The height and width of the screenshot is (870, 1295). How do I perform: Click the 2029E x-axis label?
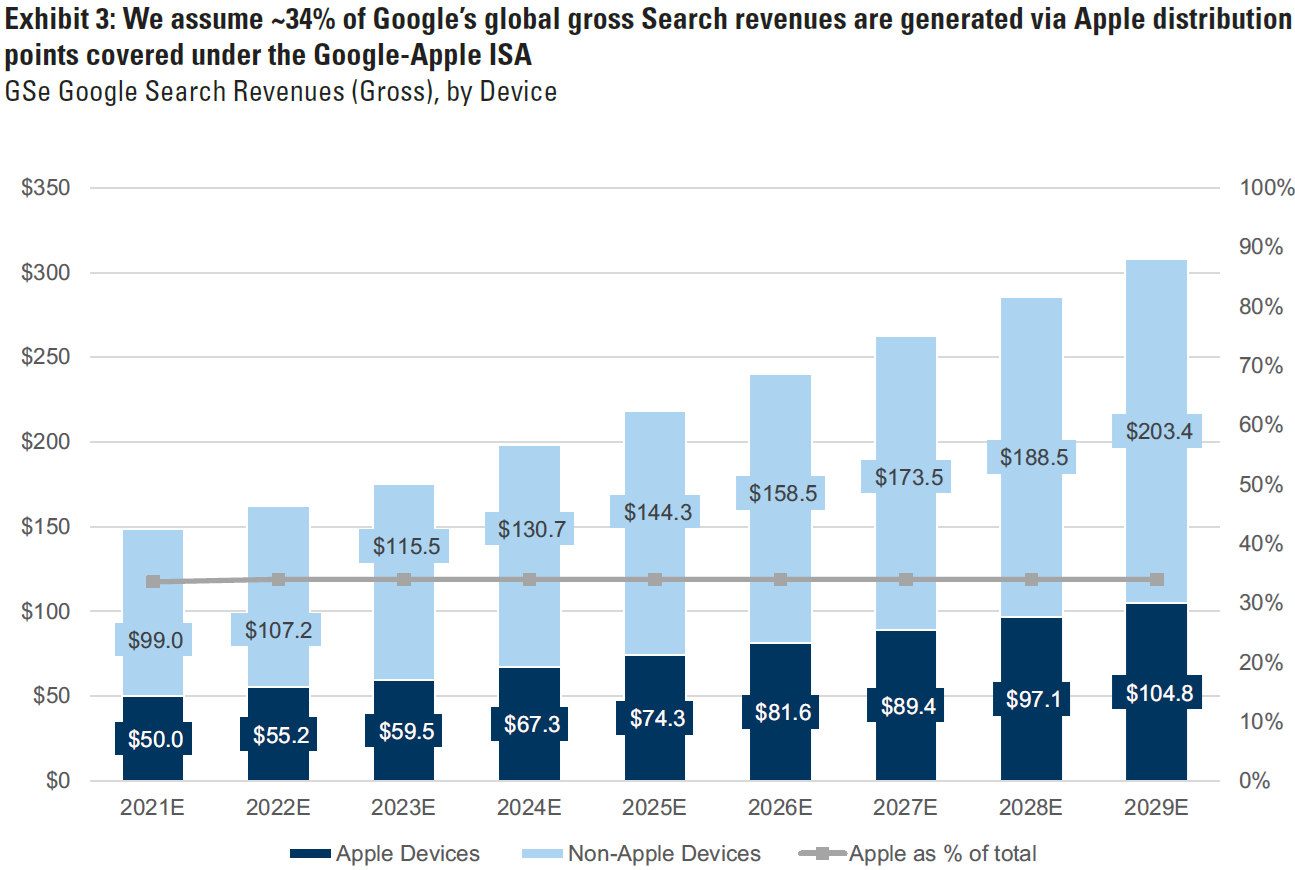tap(1156, 806)
